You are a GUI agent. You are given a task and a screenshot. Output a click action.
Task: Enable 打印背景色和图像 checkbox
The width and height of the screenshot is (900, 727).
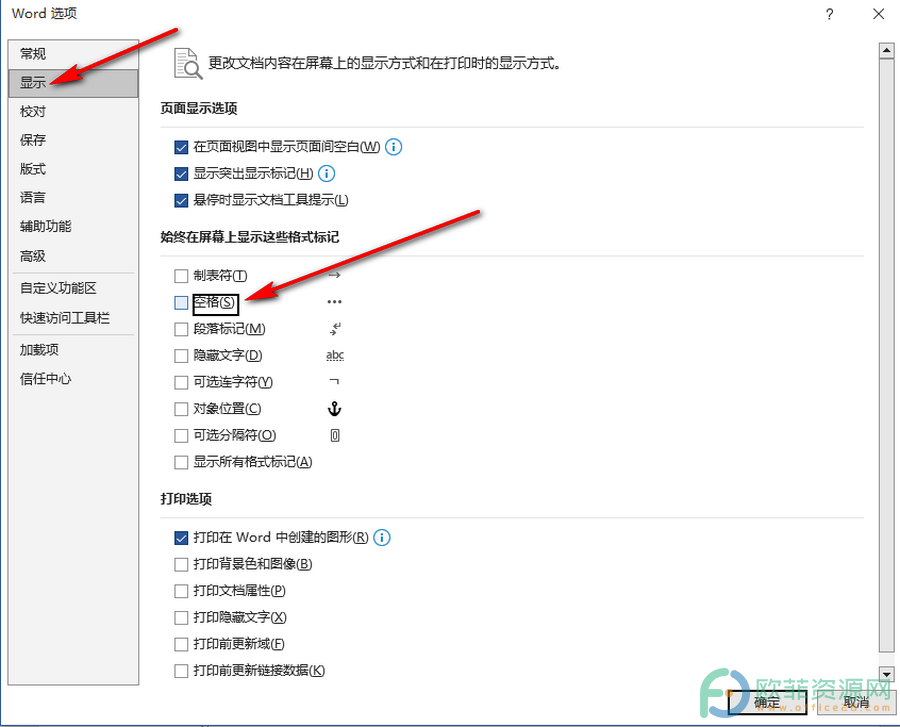coord(181,565)
